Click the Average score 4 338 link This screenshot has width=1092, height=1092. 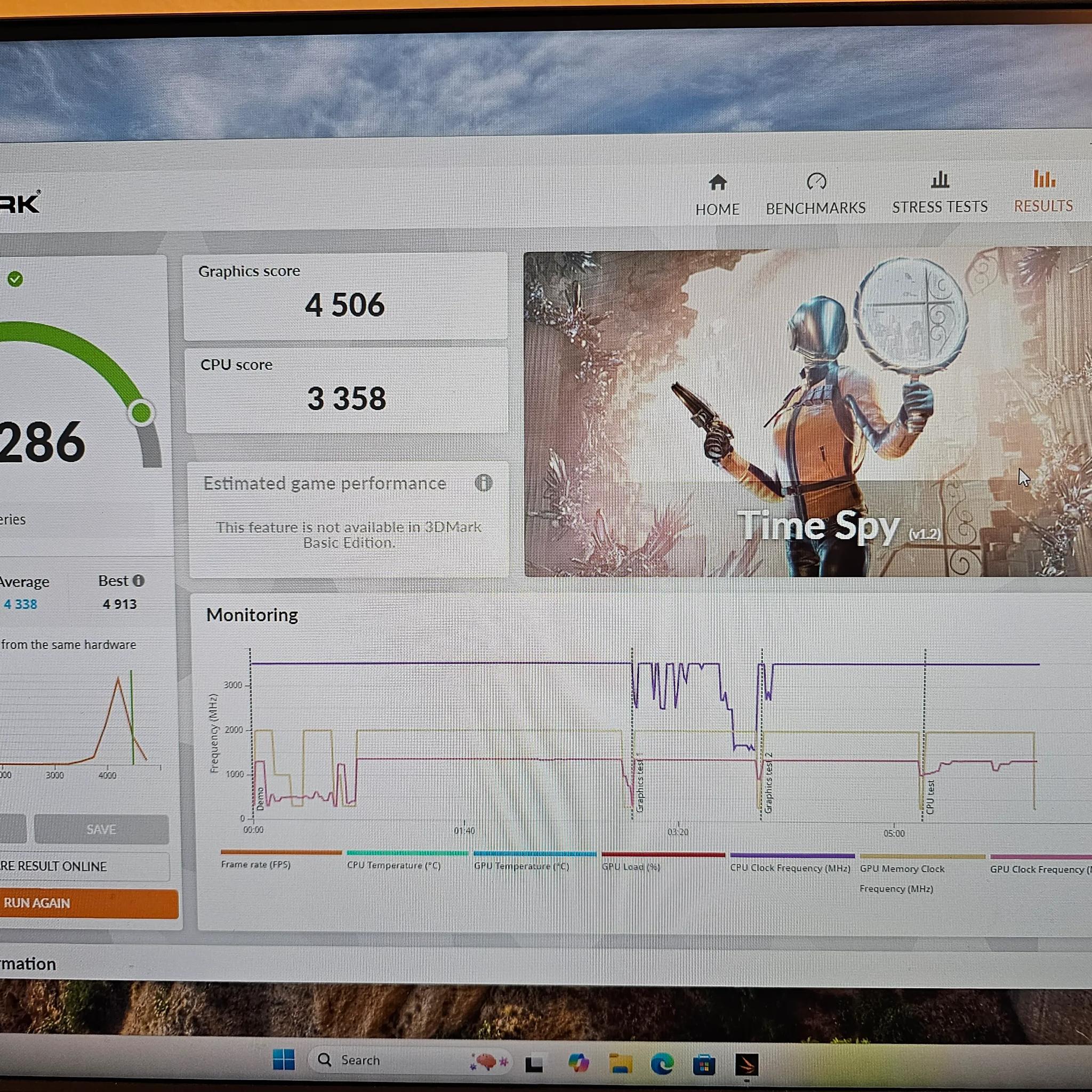point(20,604)
